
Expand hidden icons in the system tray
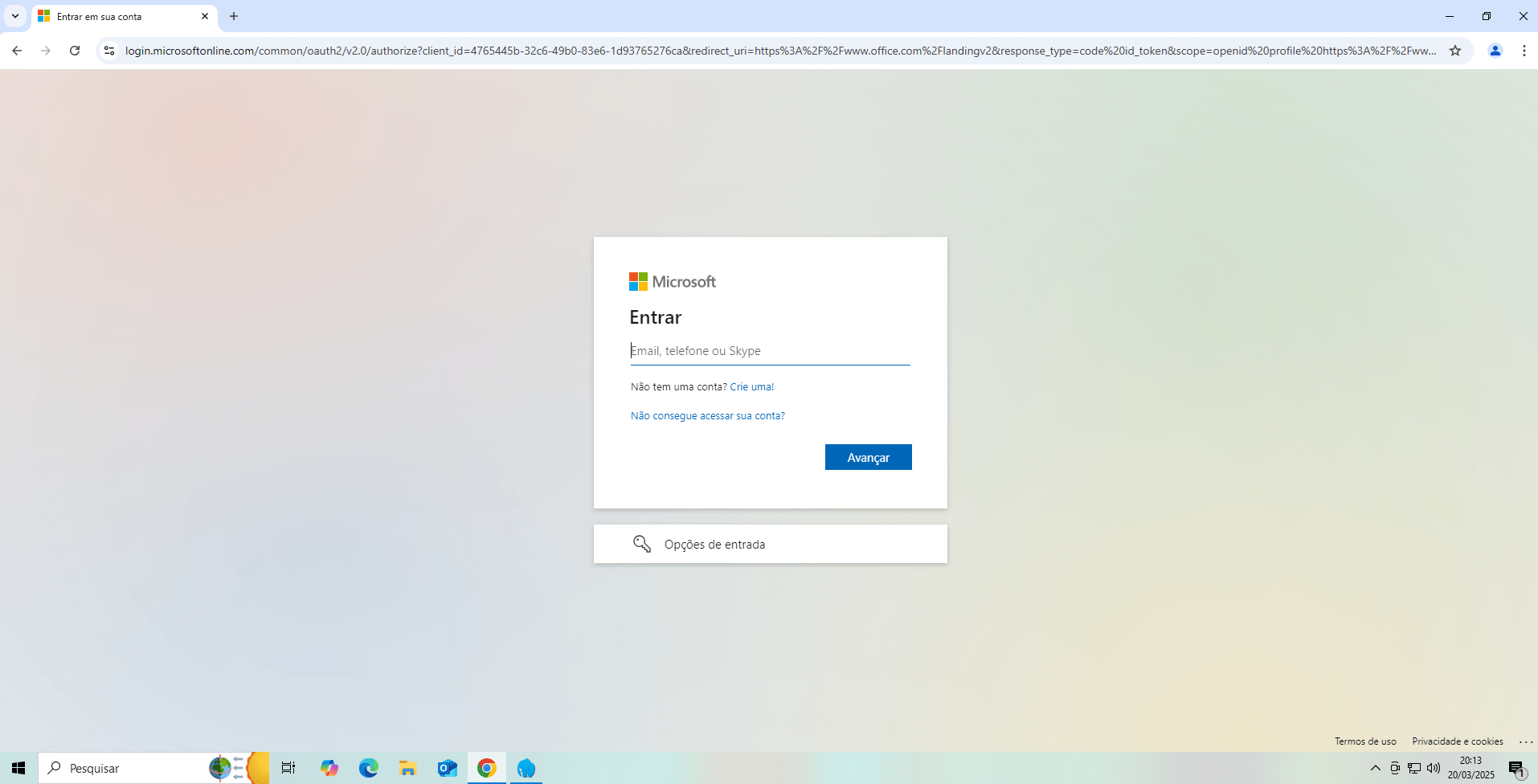pos(1374,768)
